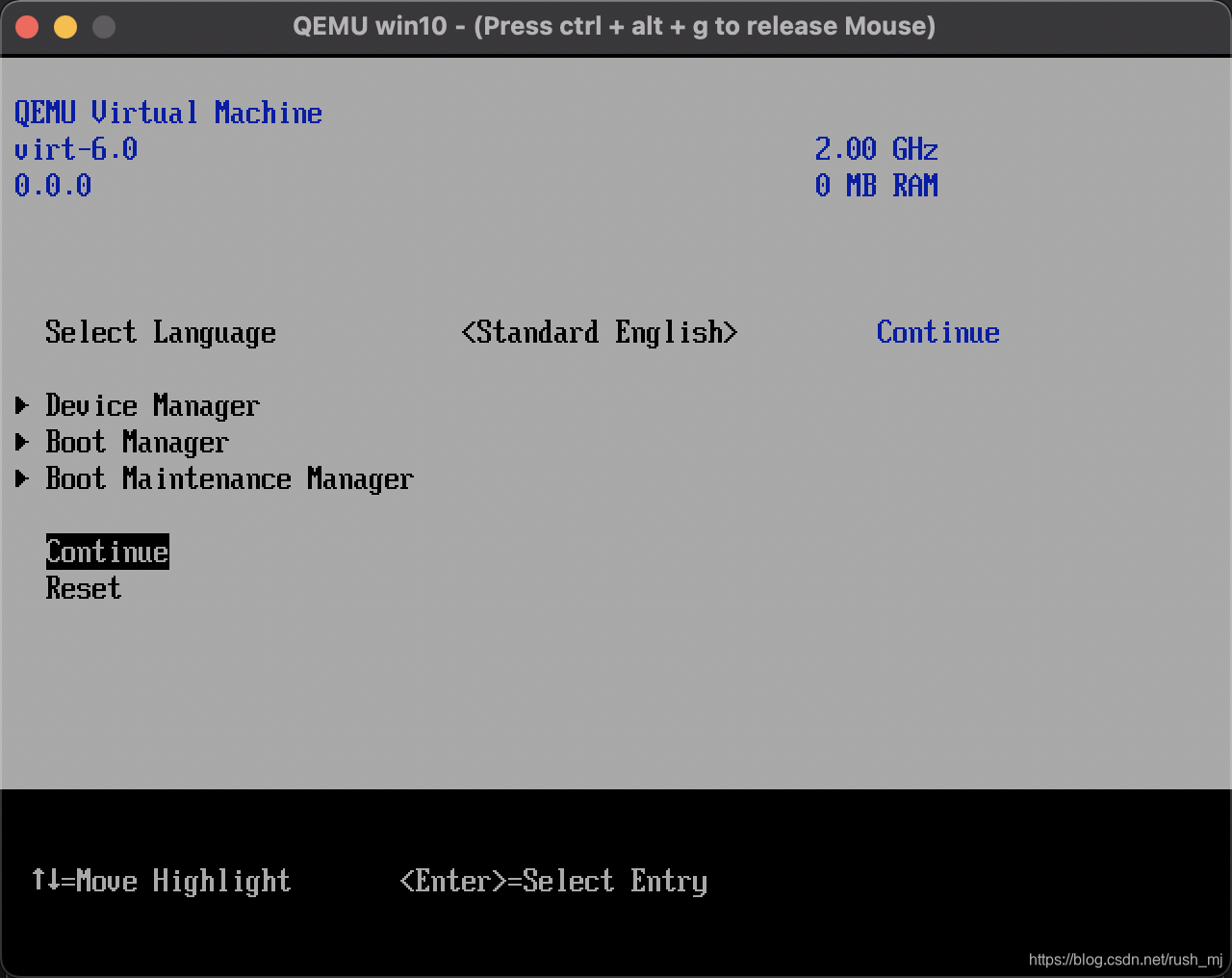1232x978 pixels.
Task: Click the QEMU win10 window title bar text
Action: coord(614,26)
